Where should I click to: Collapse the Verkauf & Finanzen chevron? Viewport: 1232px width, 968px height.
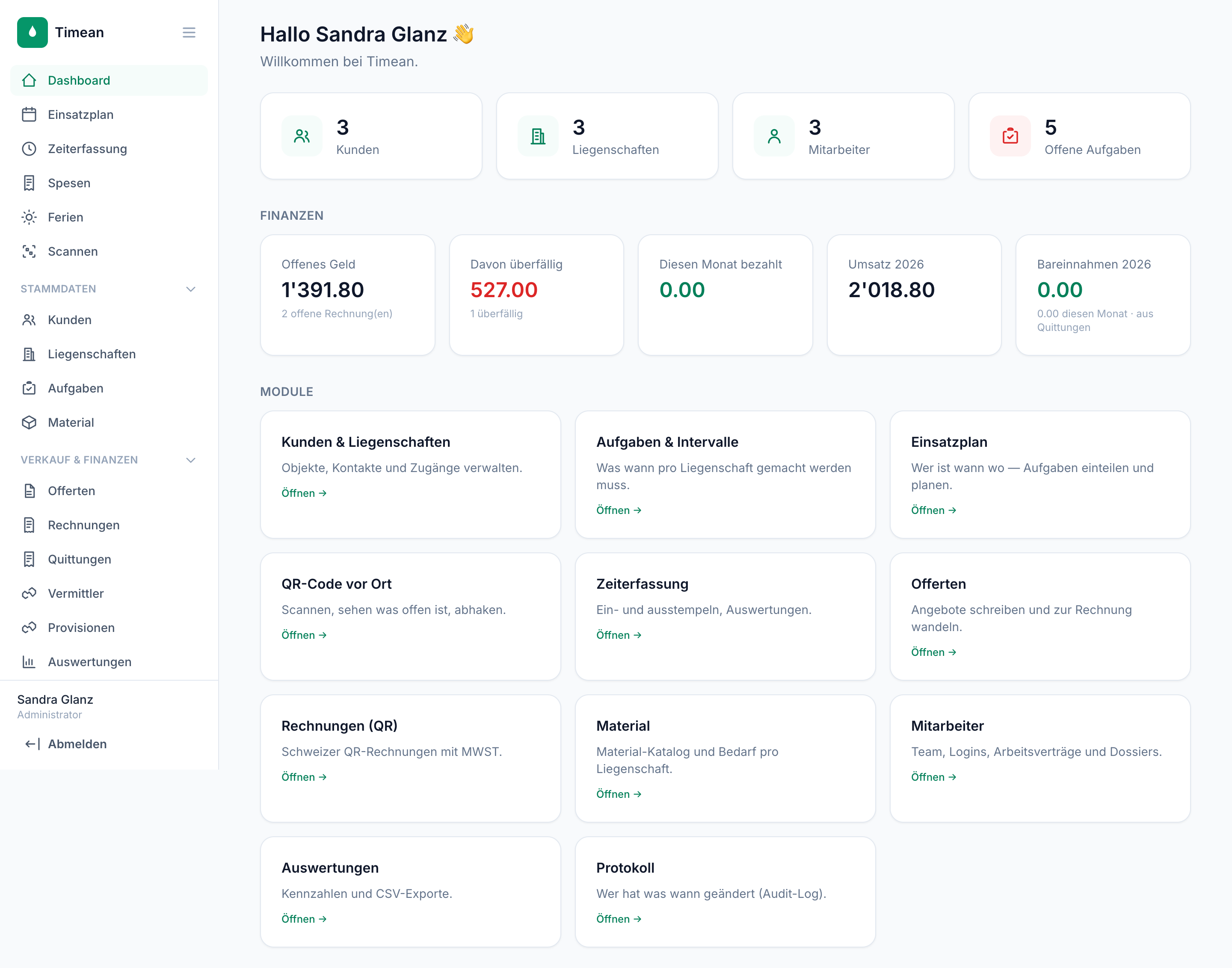point(190,460)
